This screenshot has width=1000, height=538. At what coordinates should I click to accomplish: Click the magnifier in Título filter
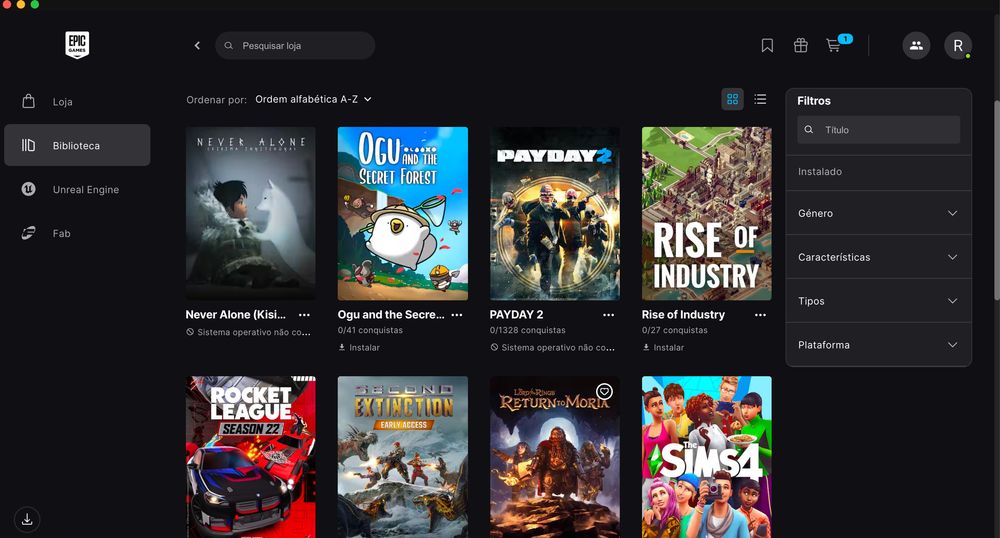809,129
